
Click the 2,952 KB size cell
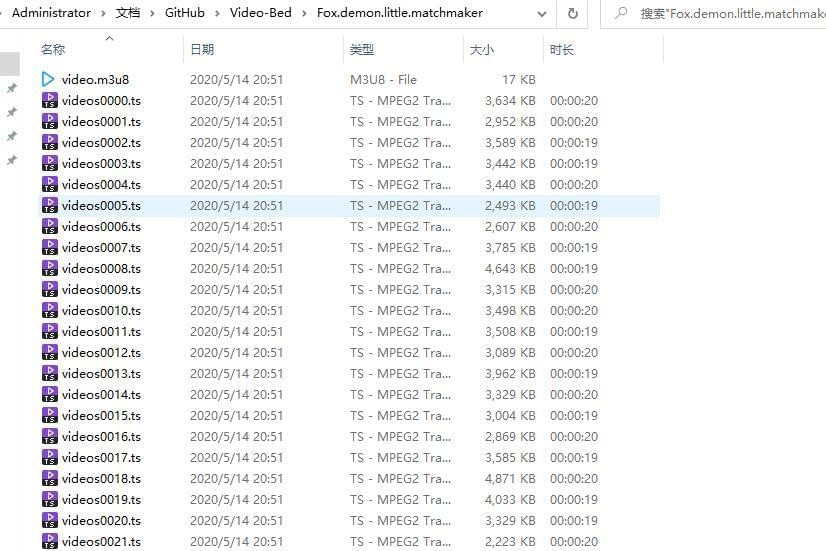pyautogui.click(x=510, y=121)
